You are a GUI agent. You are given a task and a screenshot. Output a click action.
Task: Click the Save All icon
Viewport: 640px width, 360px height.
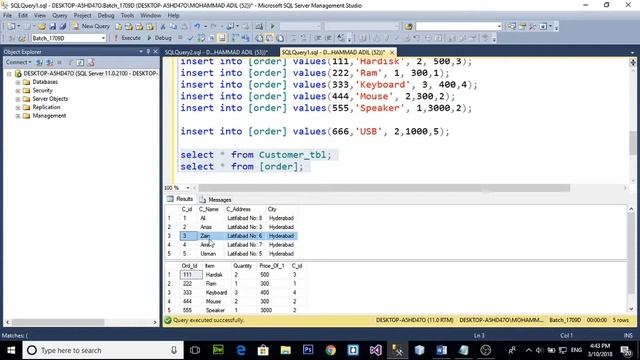click(x=62, y=26)
